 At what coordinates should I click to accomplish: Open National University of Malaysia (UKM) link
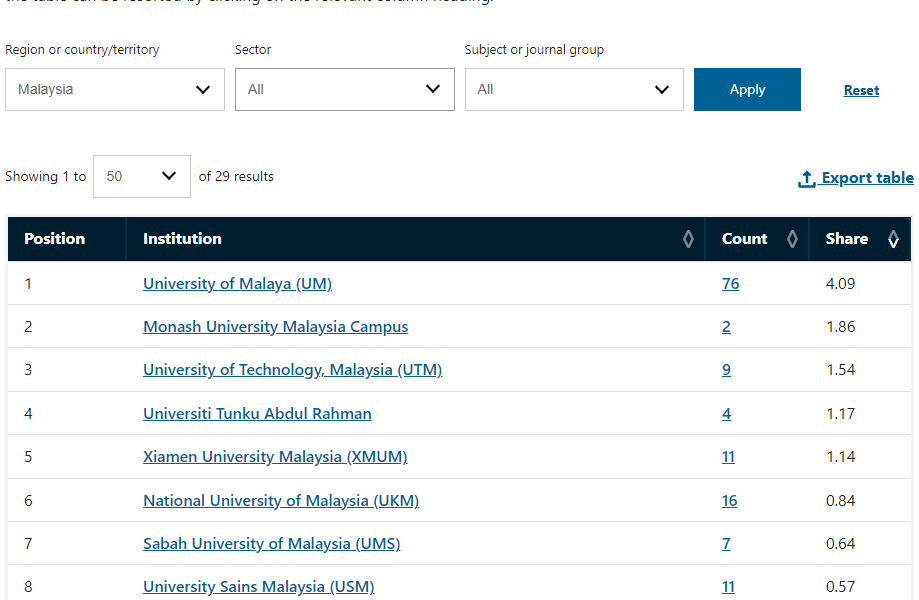pos(281,500)
